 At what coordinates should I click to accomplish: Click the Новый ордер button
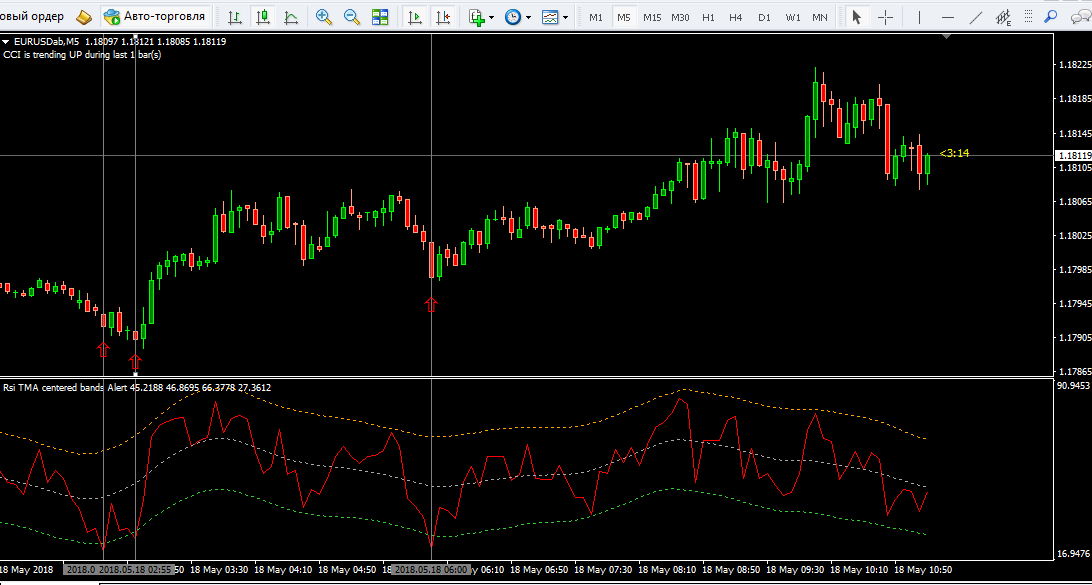[32, 16]
